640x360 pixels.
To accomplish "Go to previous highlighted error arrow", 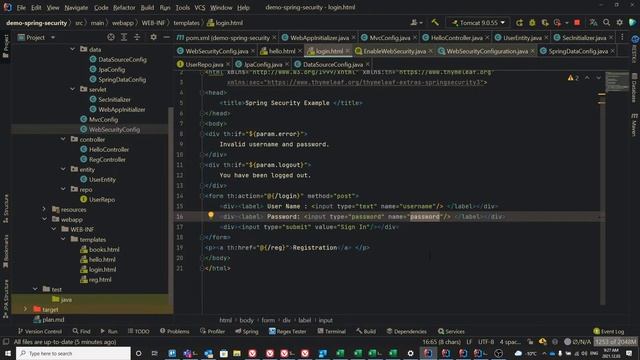I will click(587, 78).
